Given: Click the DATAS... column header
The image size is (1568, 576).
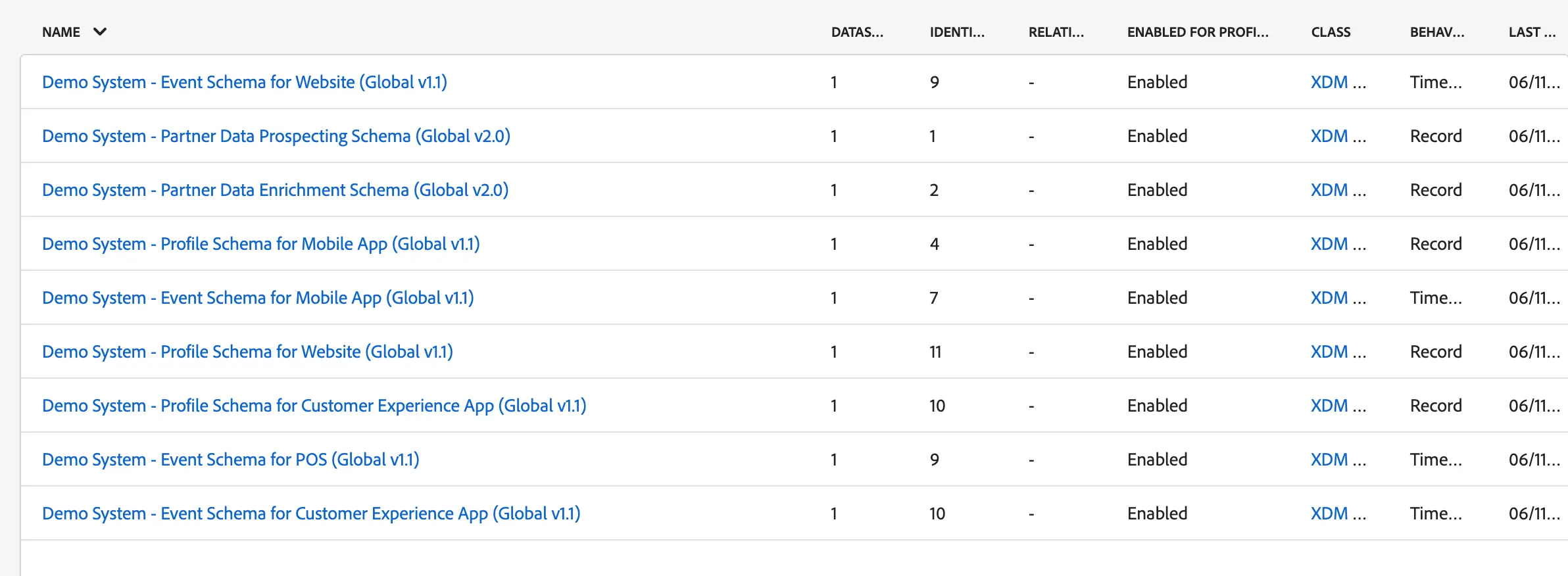Looking at the screenshot, I should click(x=857, y=32).
